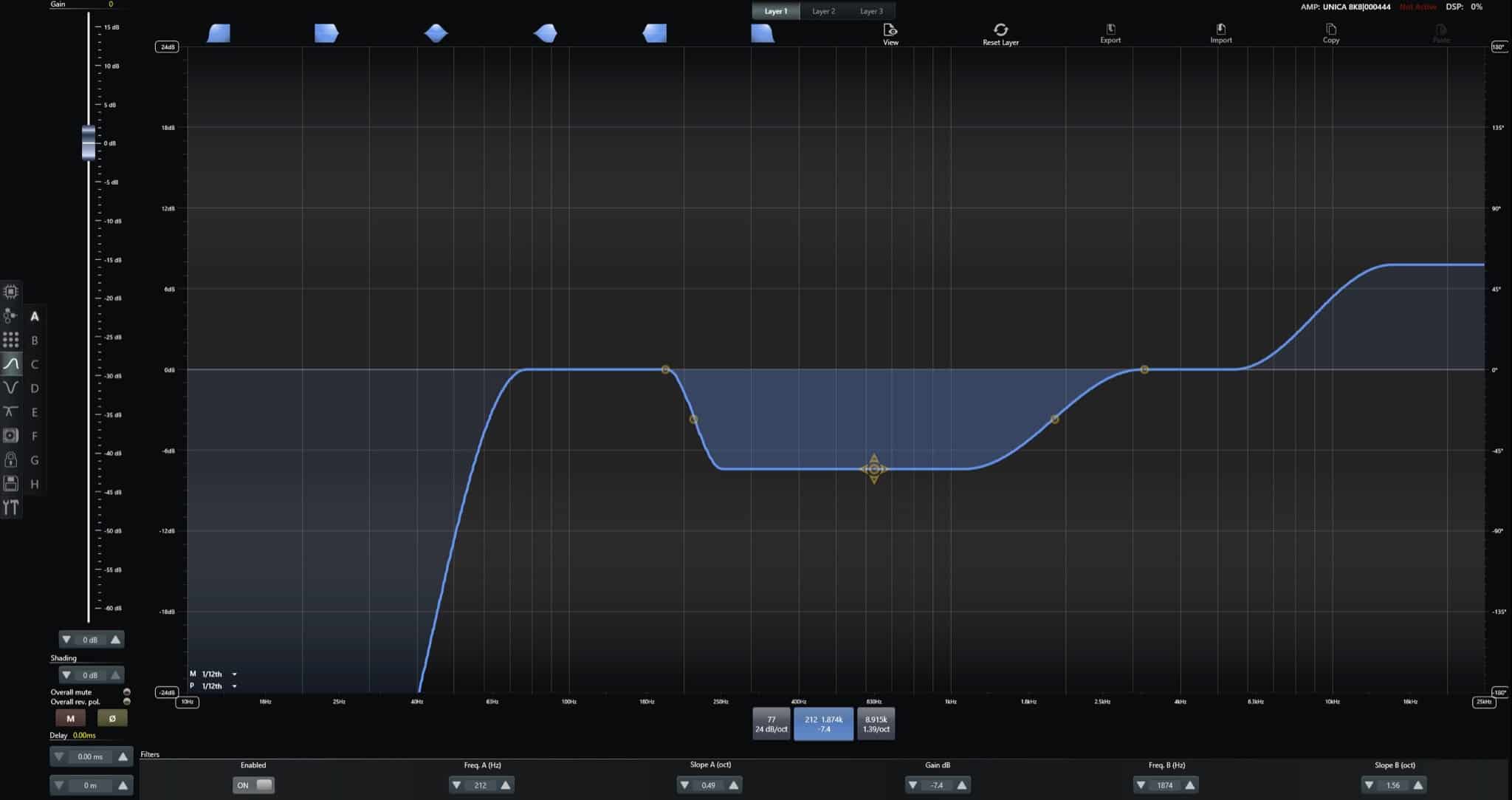Increase Freq. A value with up arrow

(x=506, y=785)
